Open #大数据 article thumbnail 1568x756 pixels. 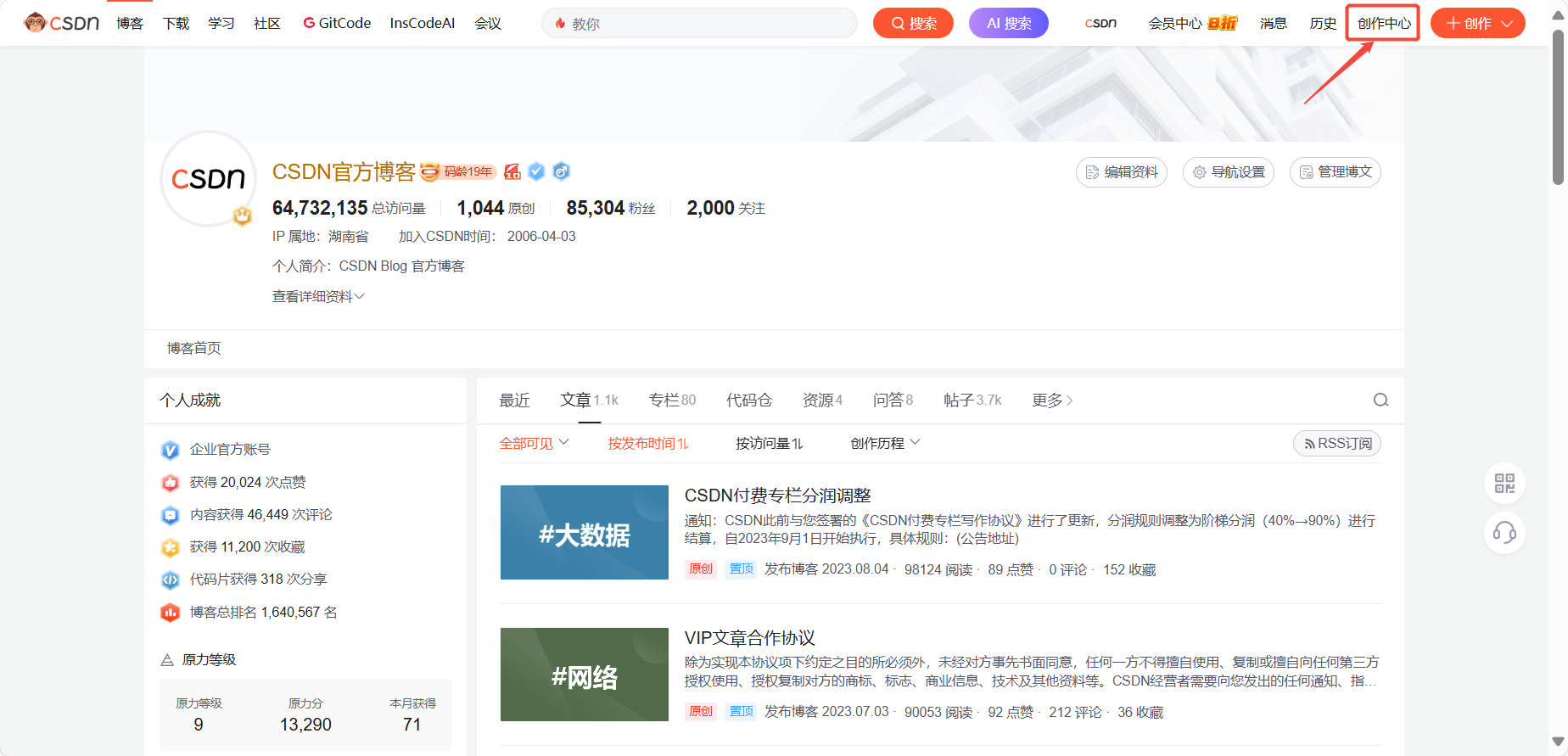pyautogui.click(x=585, y=533)
